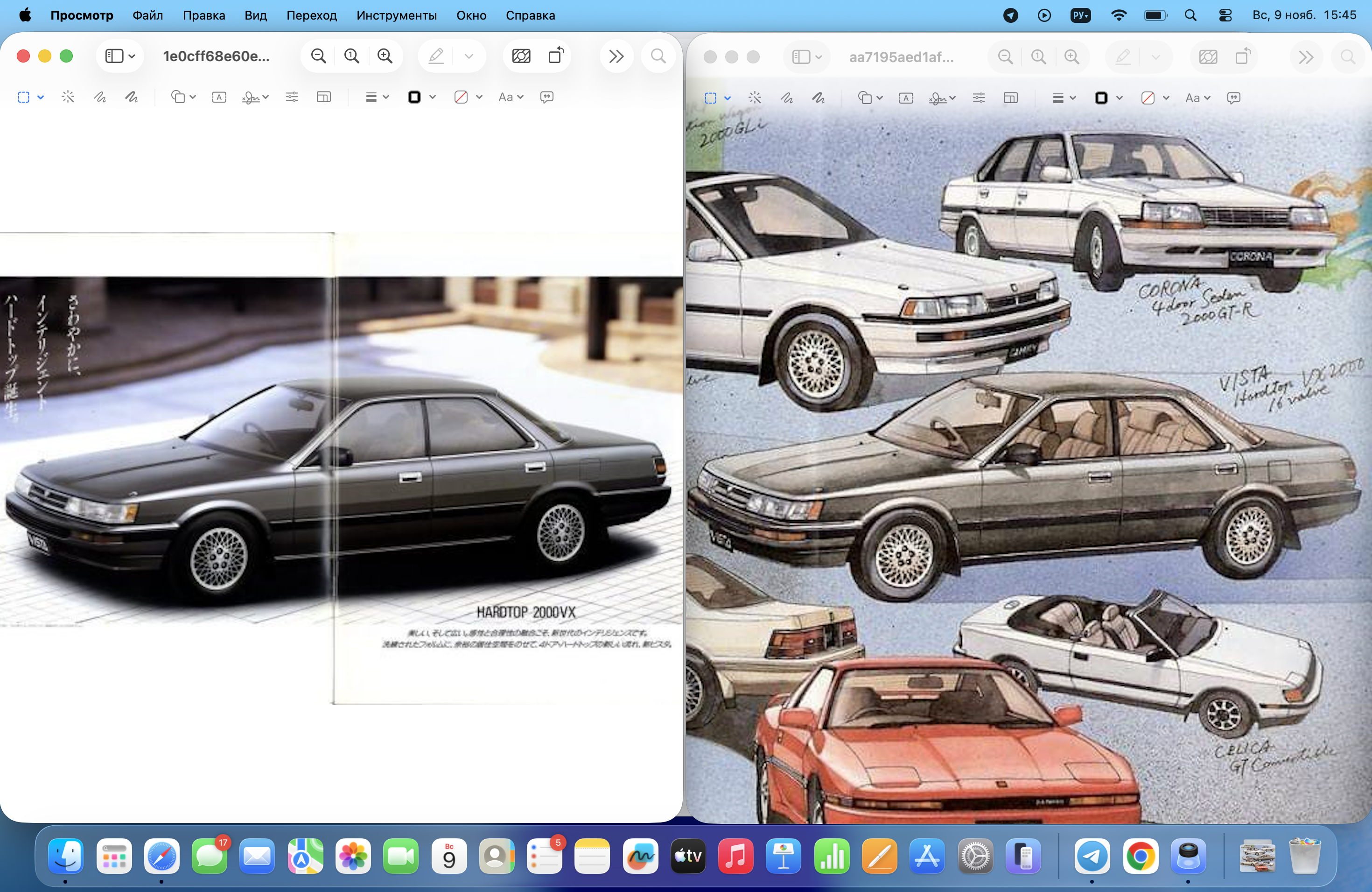Click the toolbar overflow chevrons in left window
The width and height of the screenshot is (1372, 892).
pyautogui.click(x=616, y=56)
